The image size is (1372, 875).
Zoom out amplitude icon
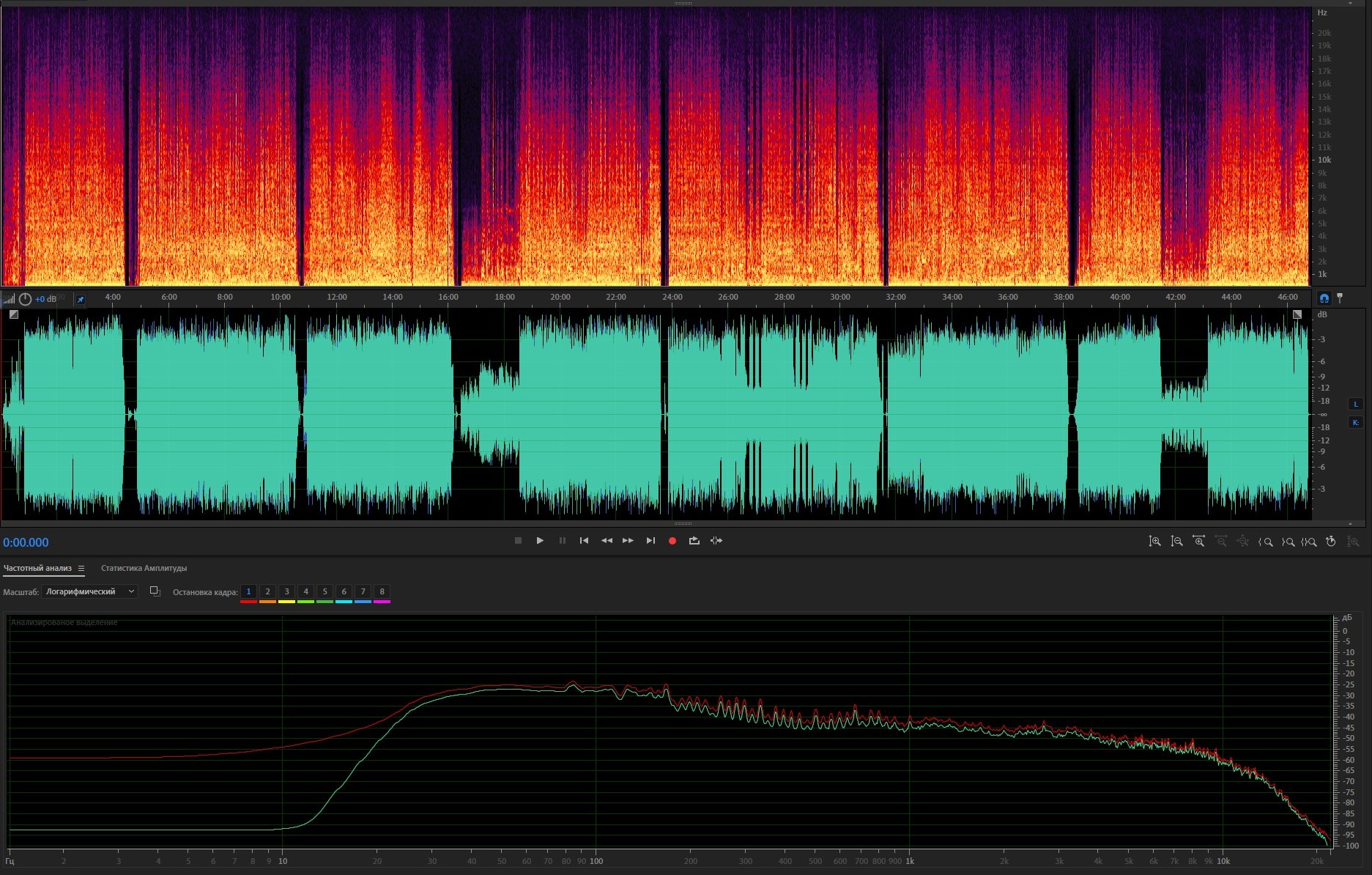[1176, 542]
